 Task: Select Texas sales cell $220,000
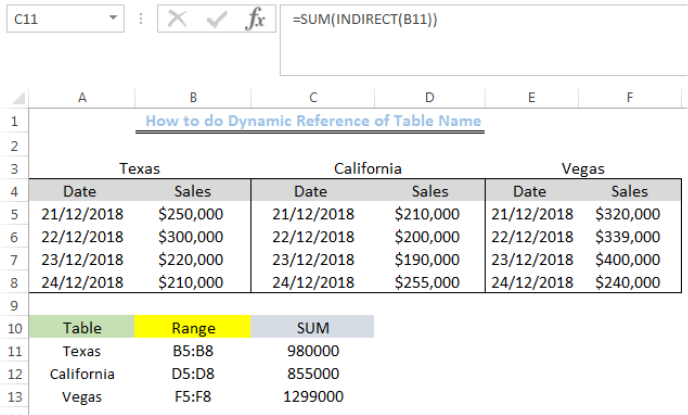[x=191, y=260]
